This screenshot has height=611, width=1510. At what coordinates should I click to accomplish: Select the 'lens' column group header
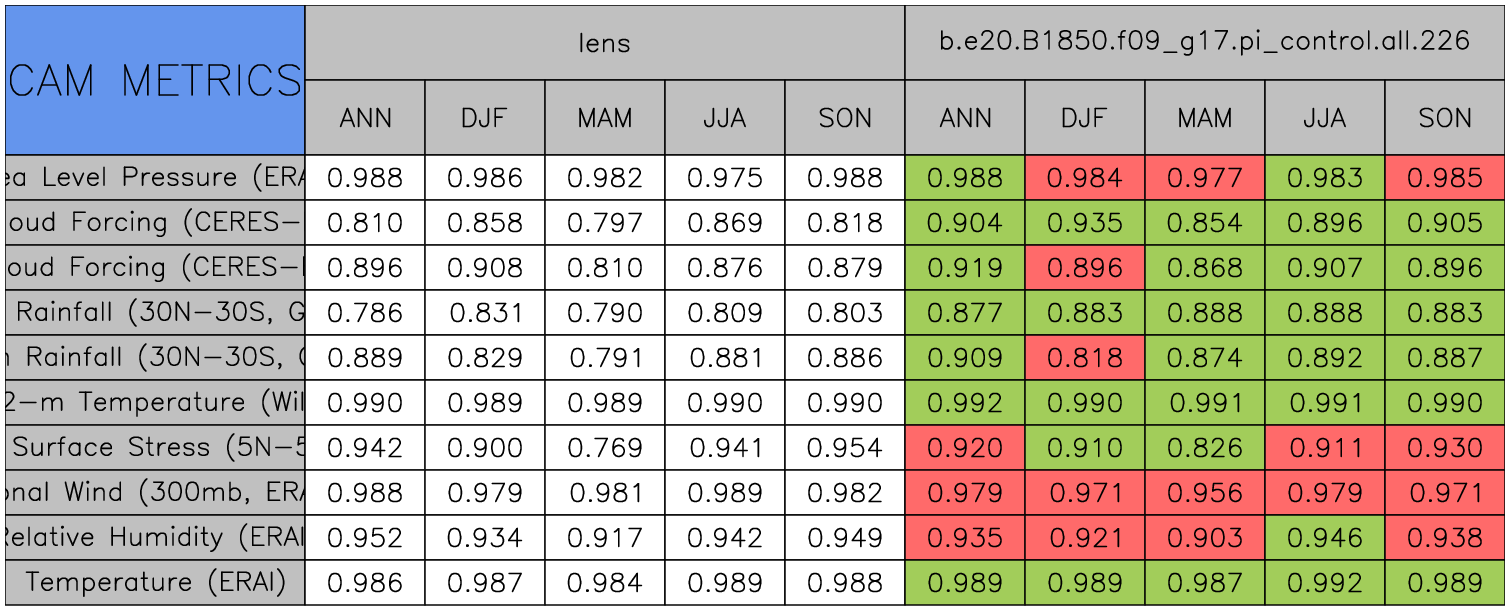[604, 43]
